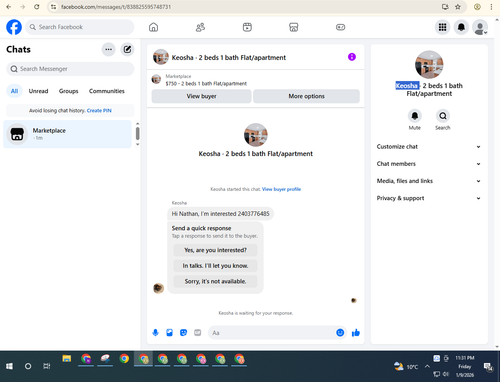This screenshot has height=382, width=500.
Task: Open Task View on the taskbar
Action: 47,366
